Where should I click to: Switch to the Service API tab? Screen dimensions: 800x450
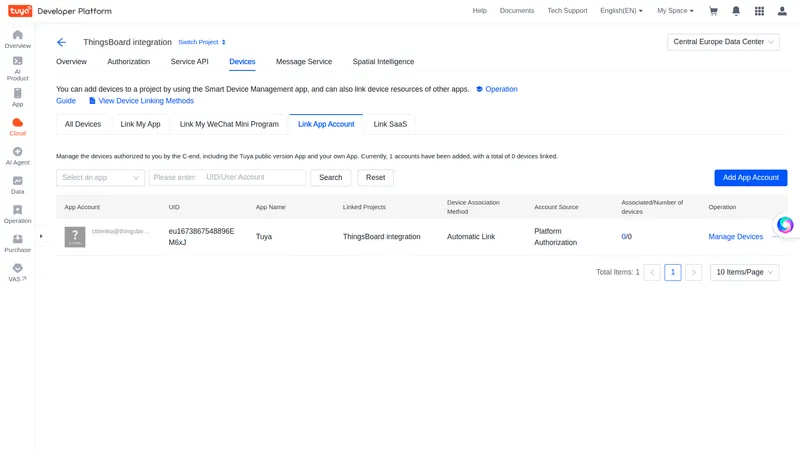(x=189, y=62)
